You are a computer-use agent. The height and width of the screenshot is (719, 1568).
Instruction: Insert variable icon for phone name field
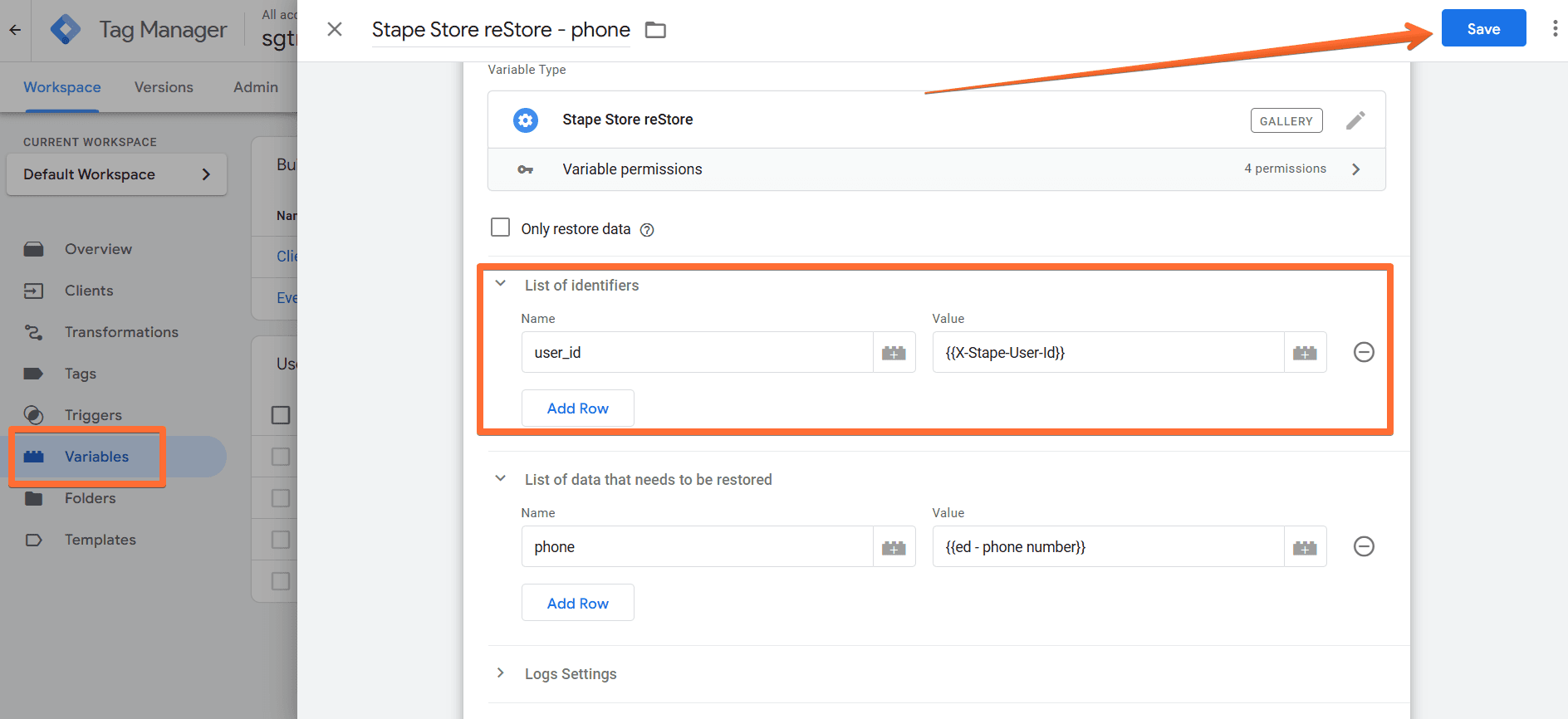(894, 547)
